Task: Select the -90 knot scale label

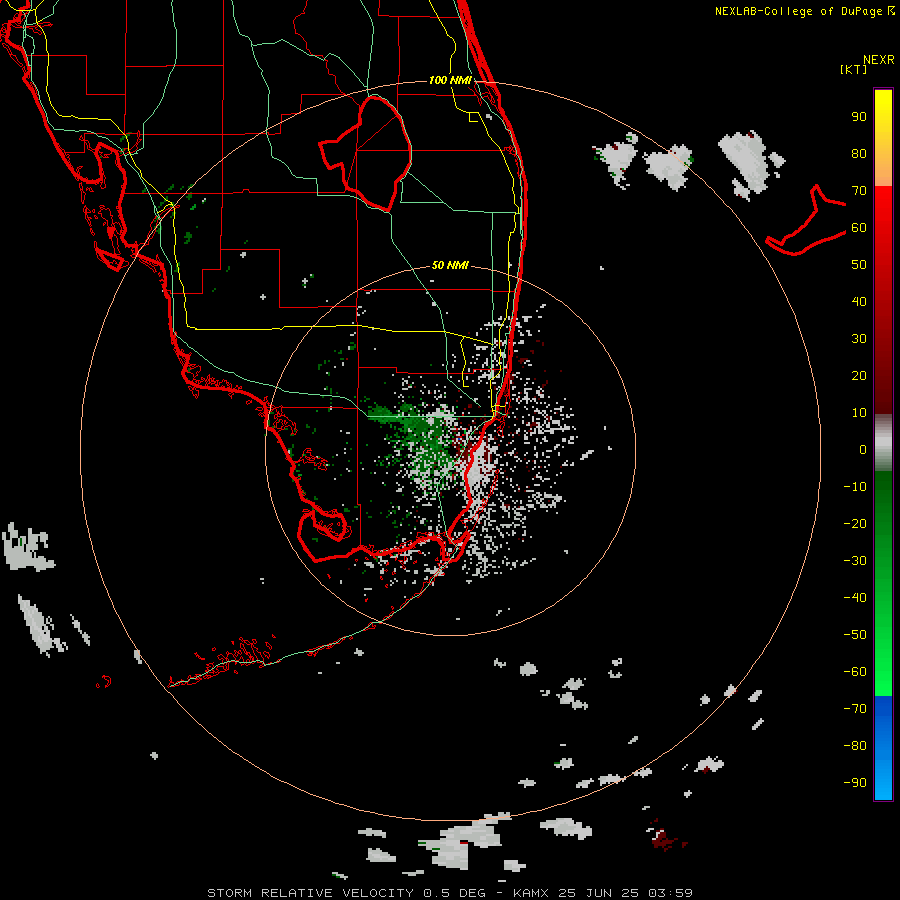Action: [855, 782]
